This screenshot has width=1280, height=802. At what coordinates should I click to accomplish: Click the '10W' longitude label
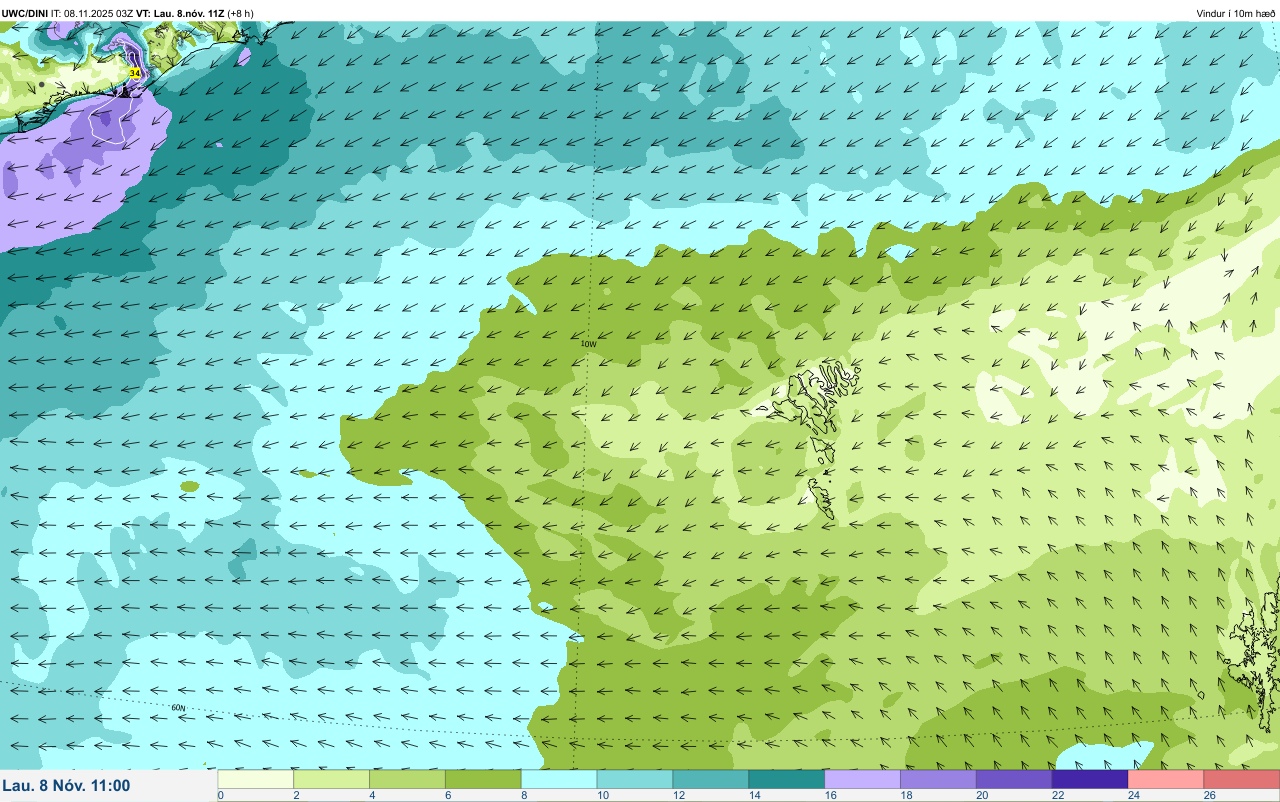click(x=589, y=344)
